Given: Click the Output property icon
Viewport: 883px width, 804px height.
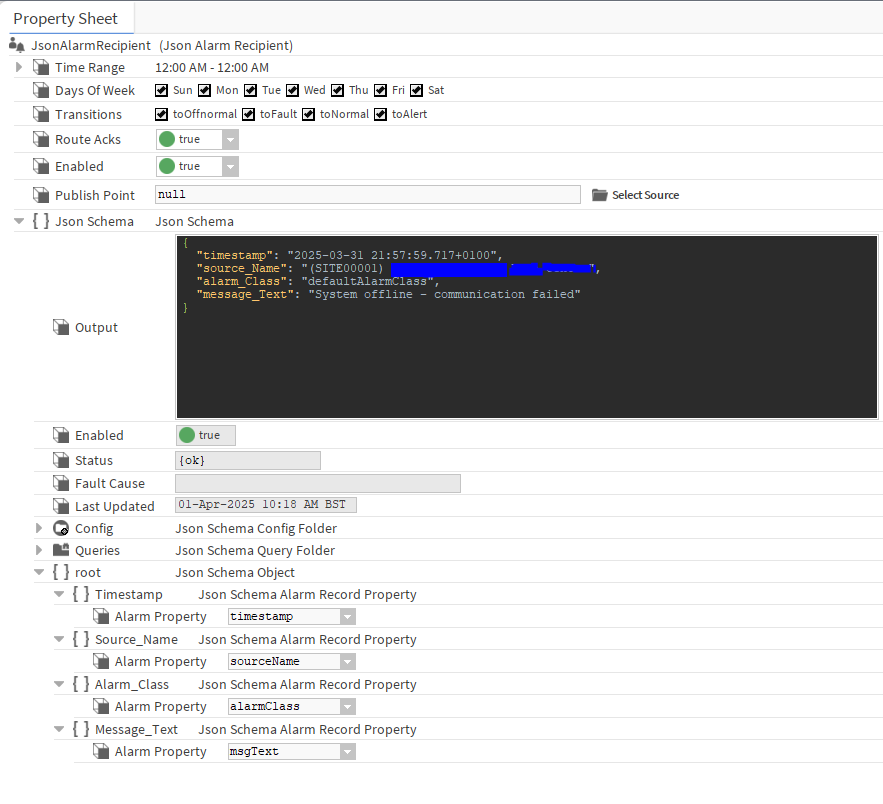Looking at the screenshot, I should pyautogui.click(x=61, y=327).
